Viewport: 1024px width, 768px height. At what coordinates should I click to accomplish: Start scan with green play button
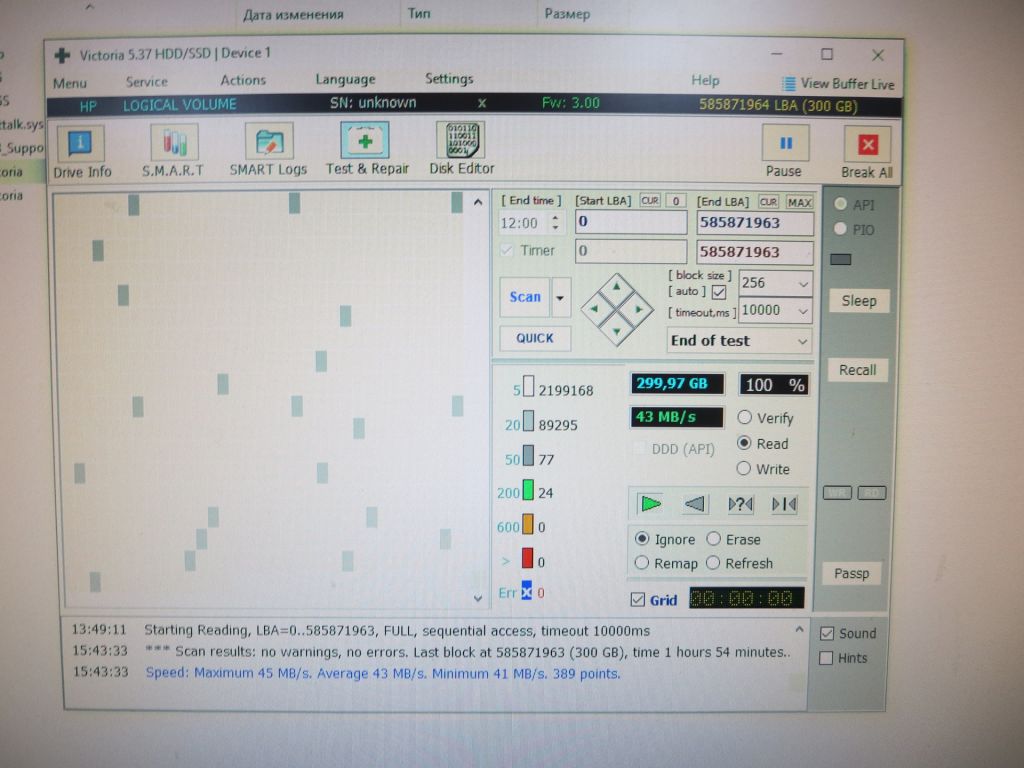pos(651,504)
